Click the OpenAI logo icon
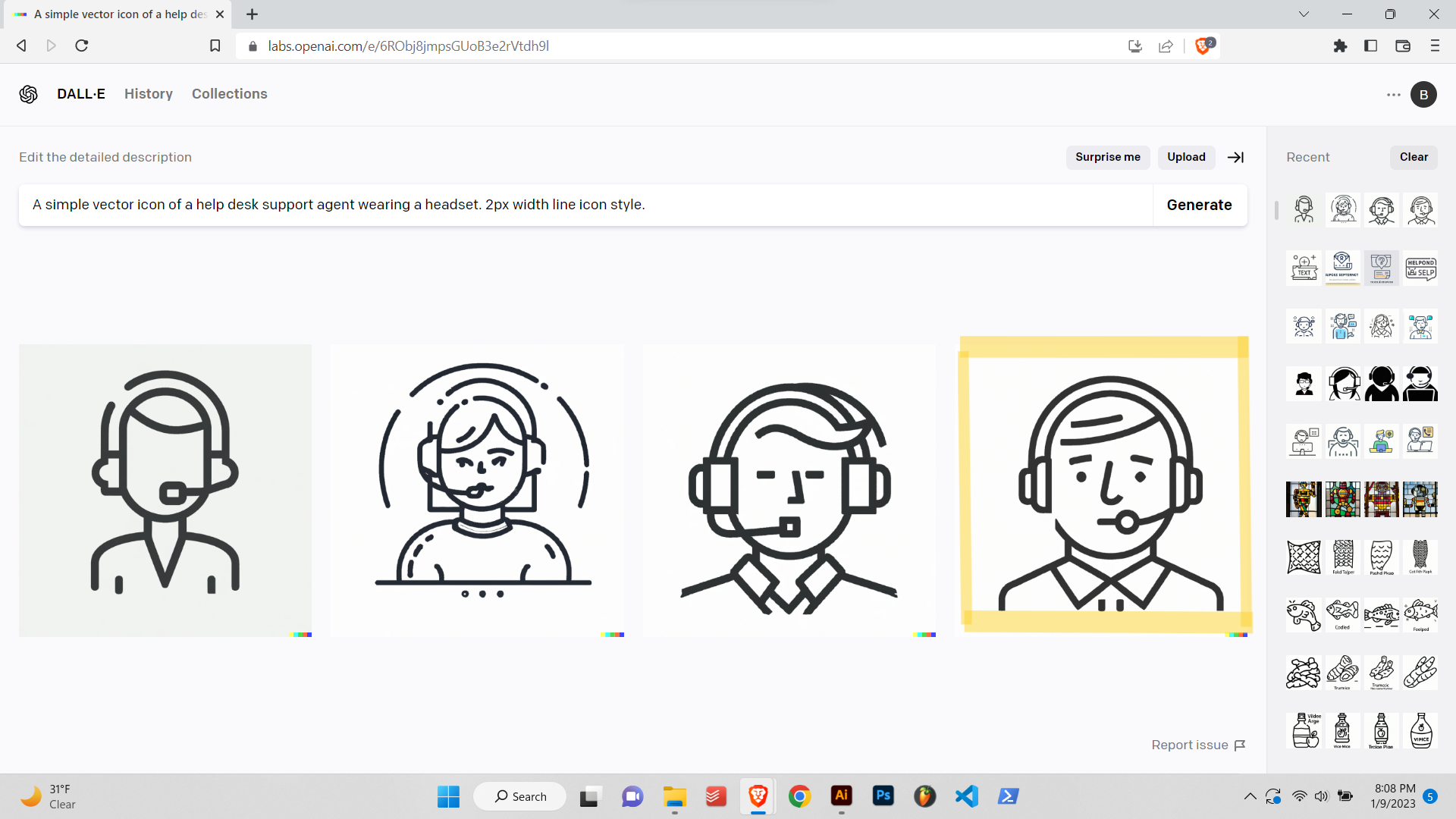This screenshot has height=819, width=1456. pyautogui.click(x=28, y=94)
